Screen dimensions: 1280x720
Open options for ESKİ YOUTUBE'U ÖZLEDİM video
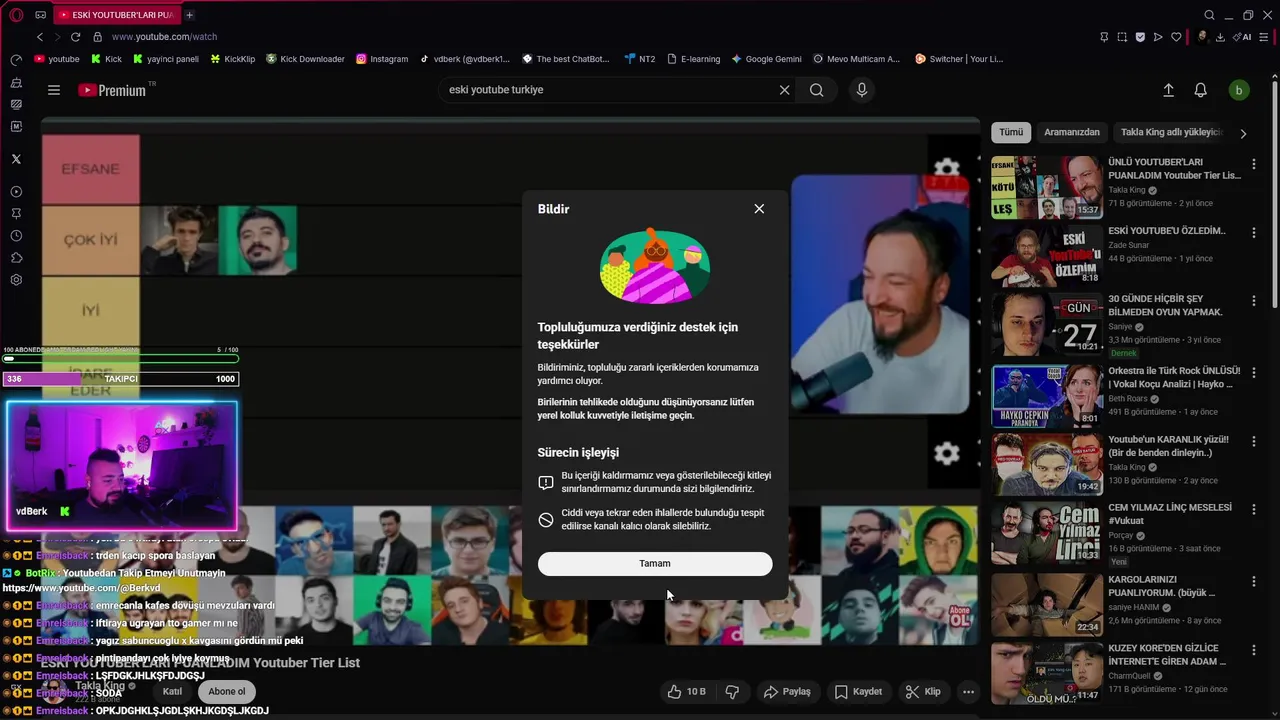click(x=1254, y=232)
